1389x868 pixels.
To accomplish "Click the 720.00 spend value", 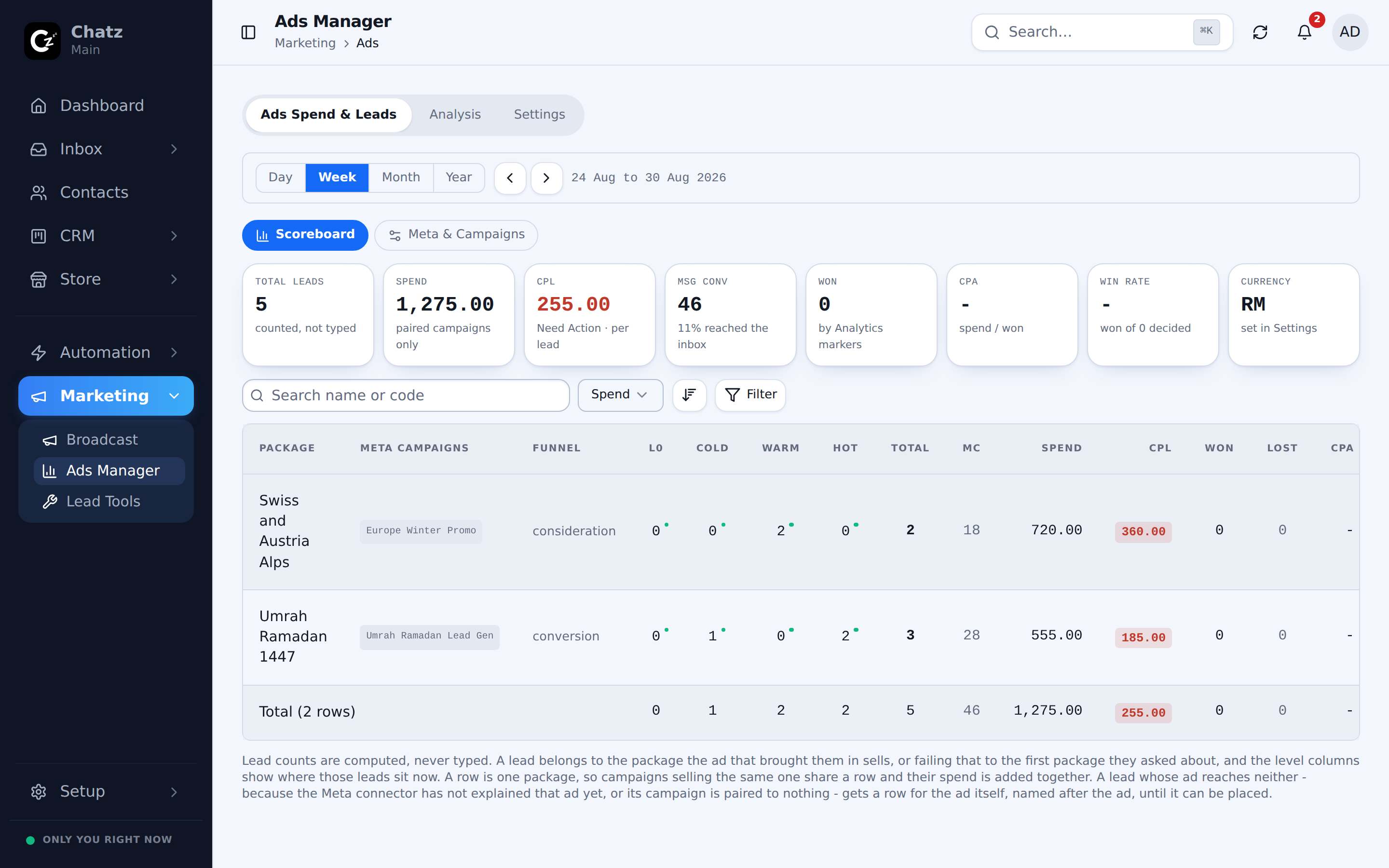I will (x=1057, y=530).
